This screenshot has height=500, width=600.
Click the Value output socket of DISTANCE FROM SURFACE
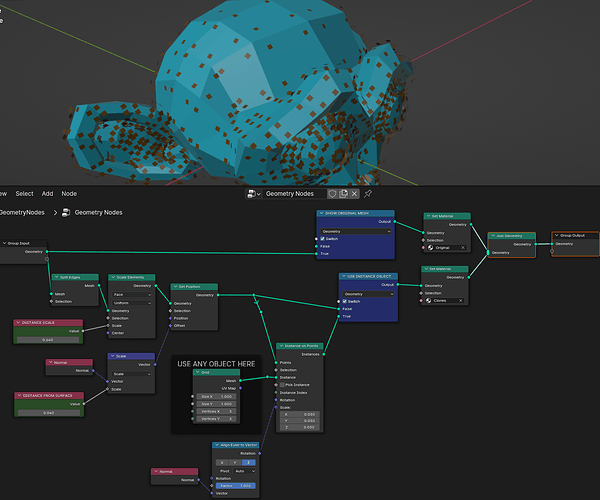[x=84, y=404]
